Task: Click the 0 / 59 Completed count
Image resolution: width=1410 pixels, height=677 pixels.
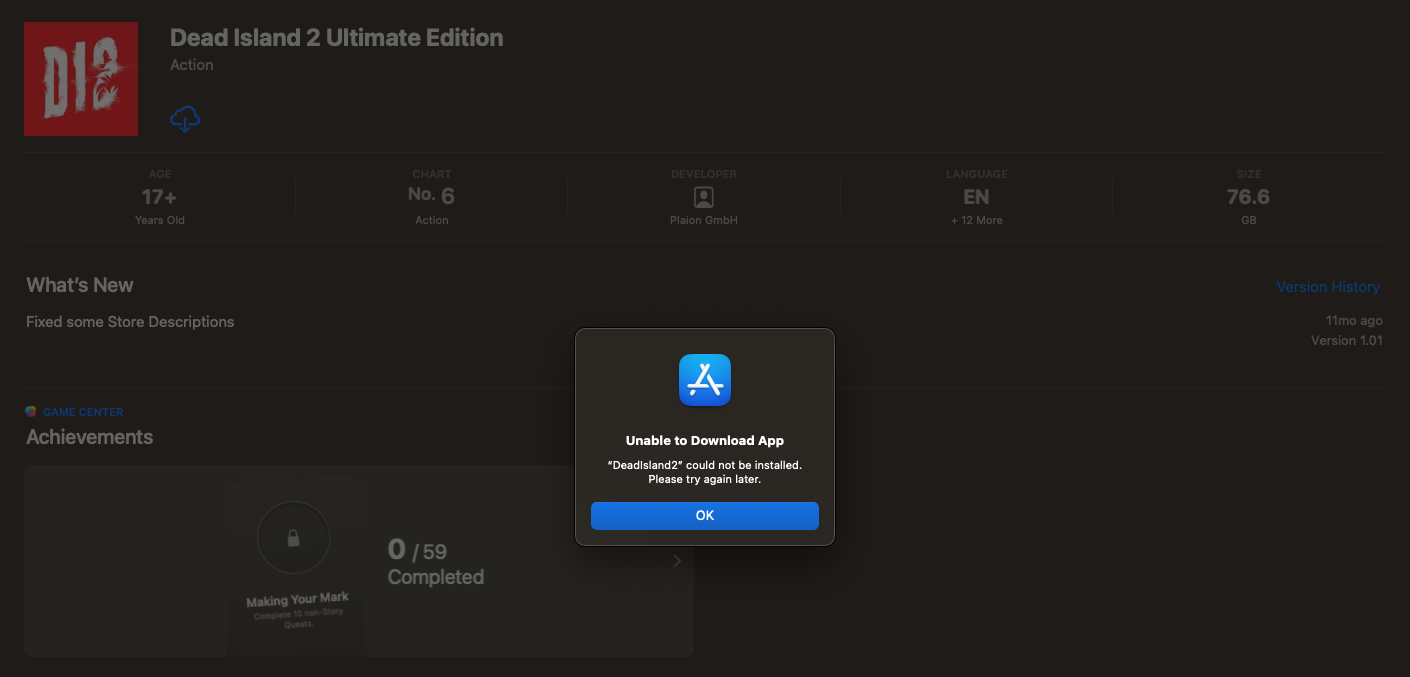Action: (436, 563)
